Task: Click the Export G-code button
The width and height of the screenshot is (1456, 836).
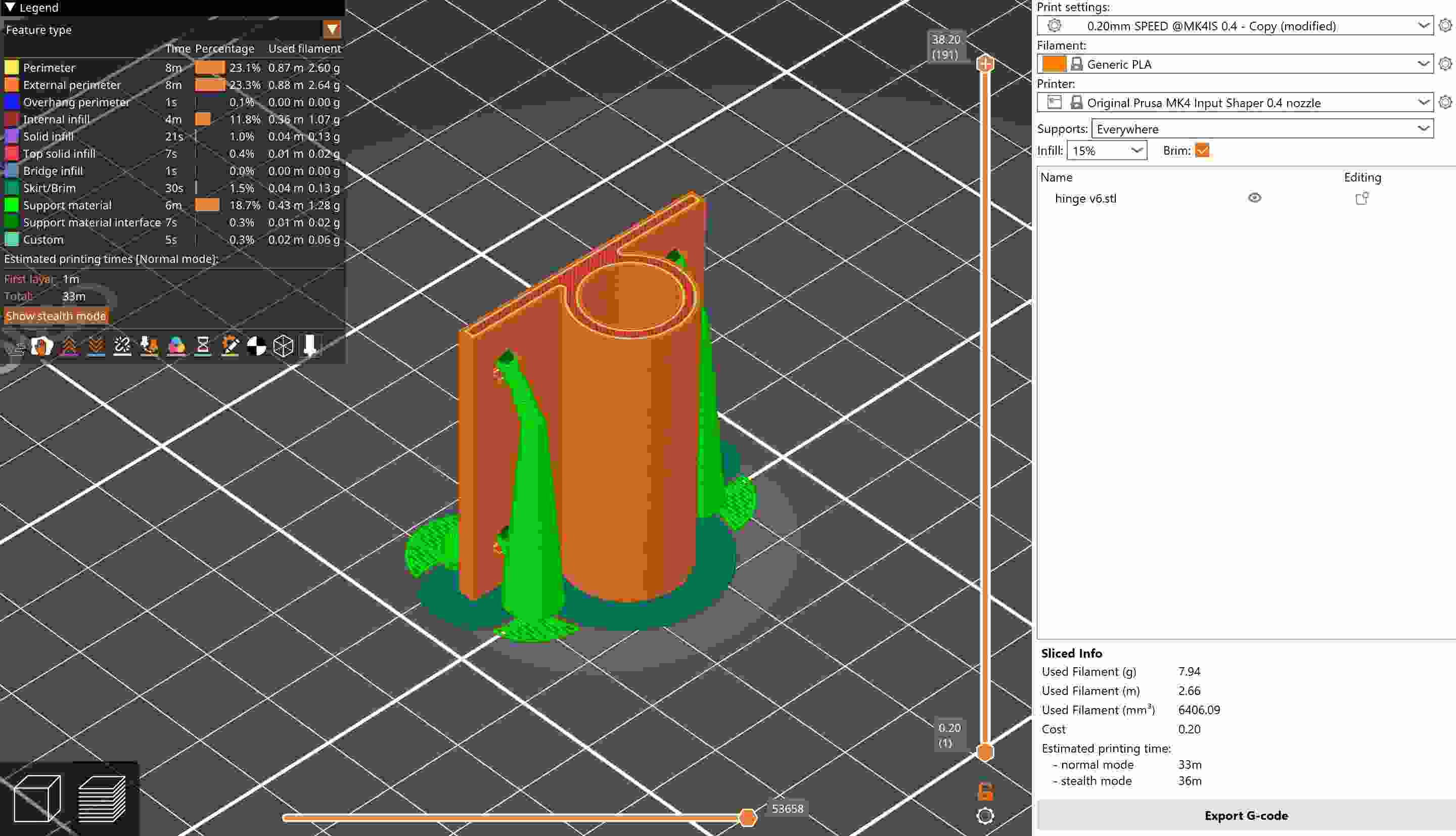Action: [x=1246, y=815]
